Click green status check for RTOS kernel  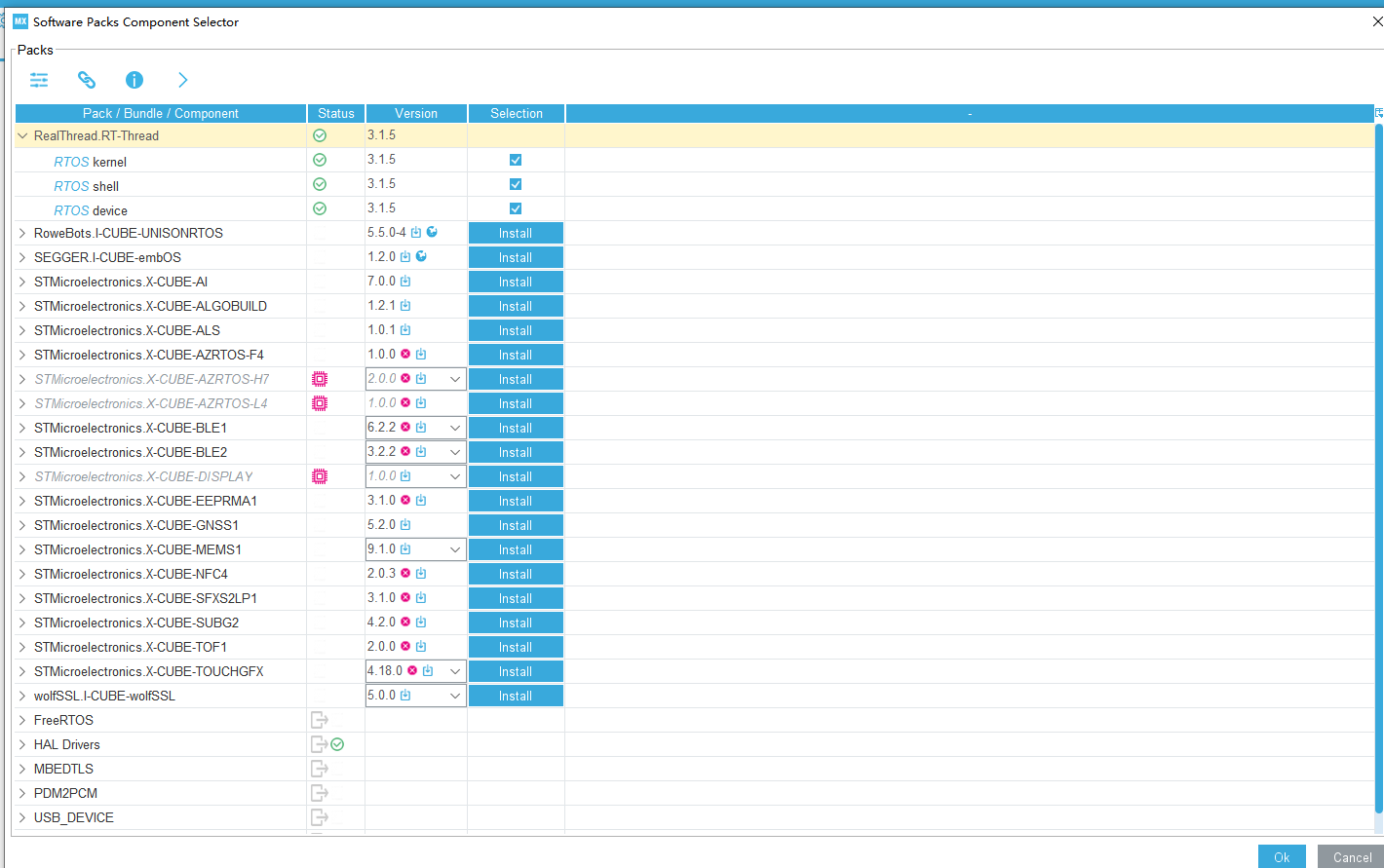[x=320, y=160]
